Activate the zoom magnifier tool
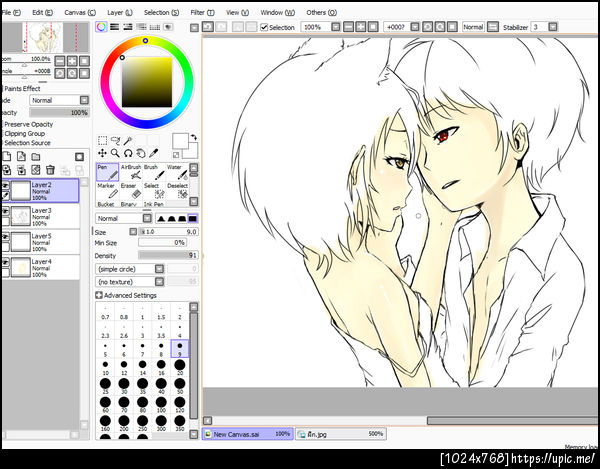 pyautogui.click(x=115, y=153)
